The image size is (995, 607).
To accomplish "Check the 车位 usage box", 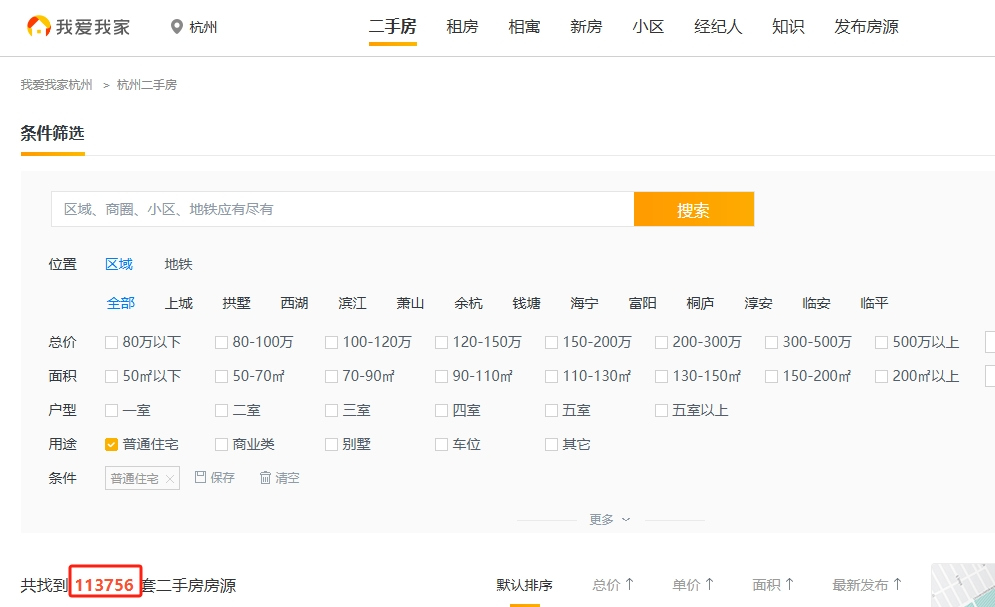I will pyautogui.click(x=441, y=445).
